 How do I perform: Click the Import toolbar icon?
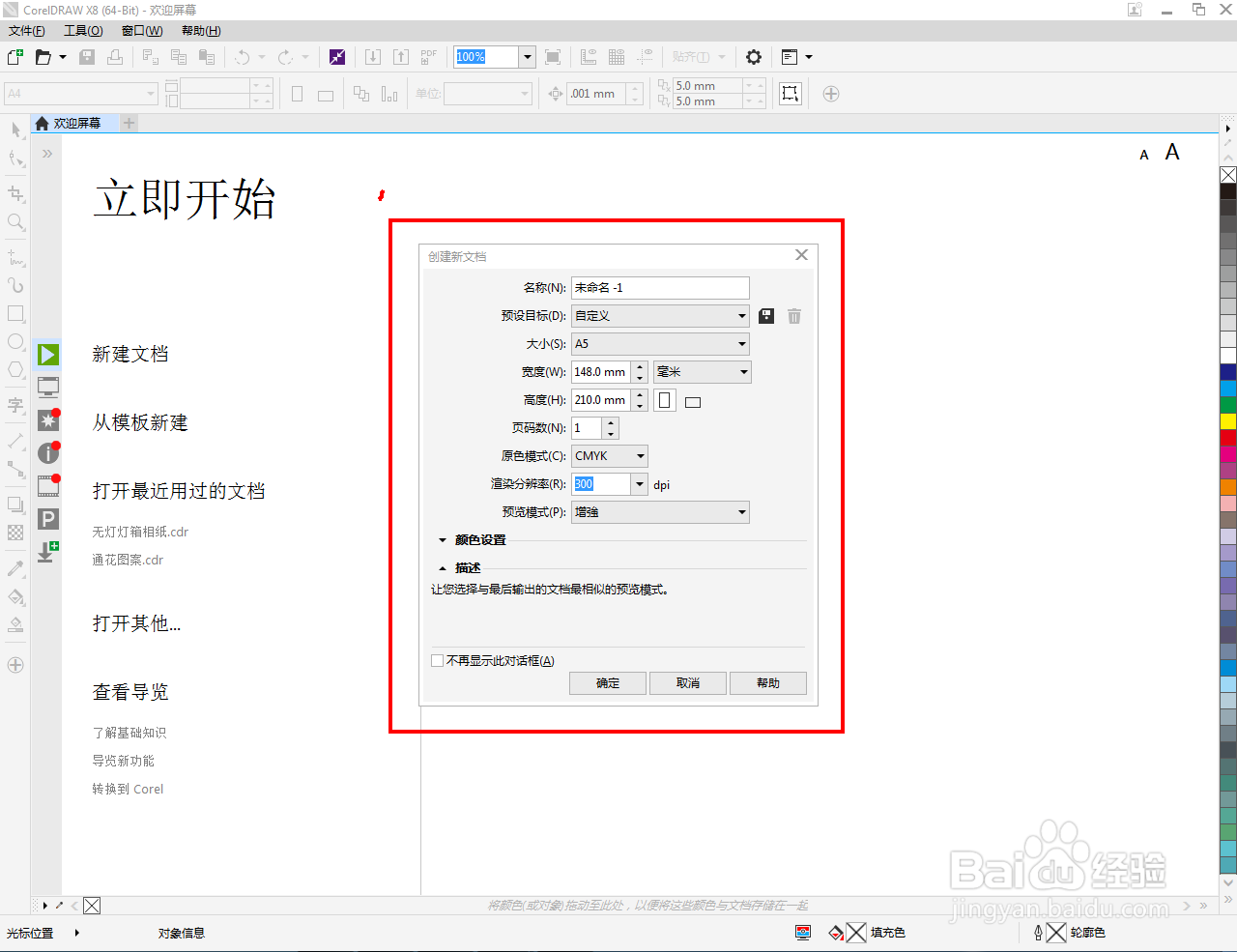tap(373, 57)
